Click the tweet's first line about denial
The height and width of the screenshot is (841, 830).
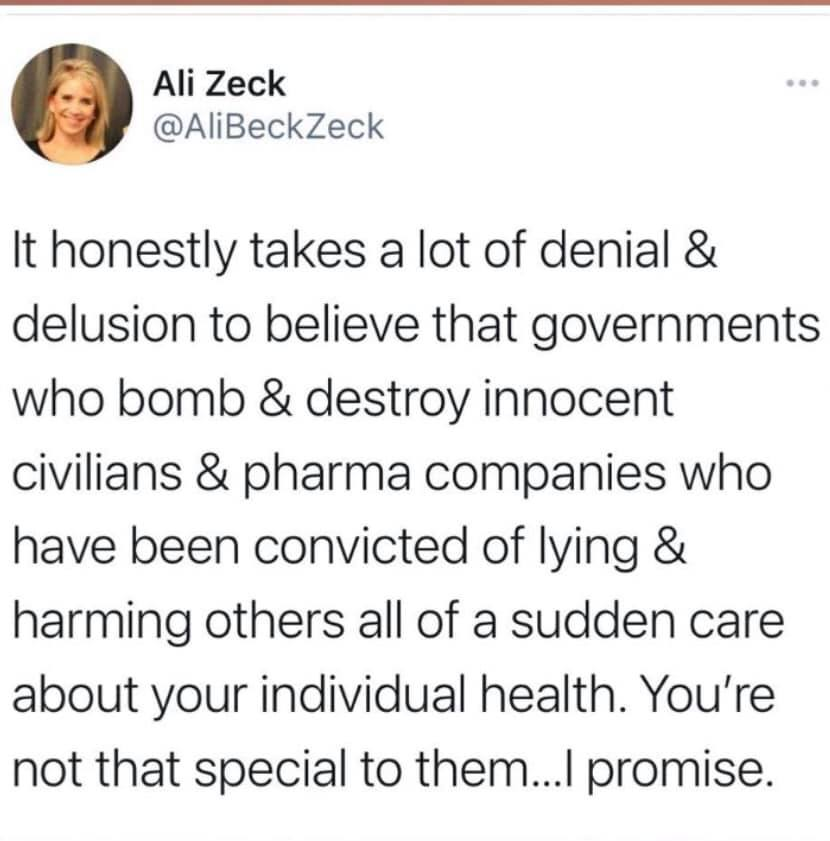(x=364, y=251)
